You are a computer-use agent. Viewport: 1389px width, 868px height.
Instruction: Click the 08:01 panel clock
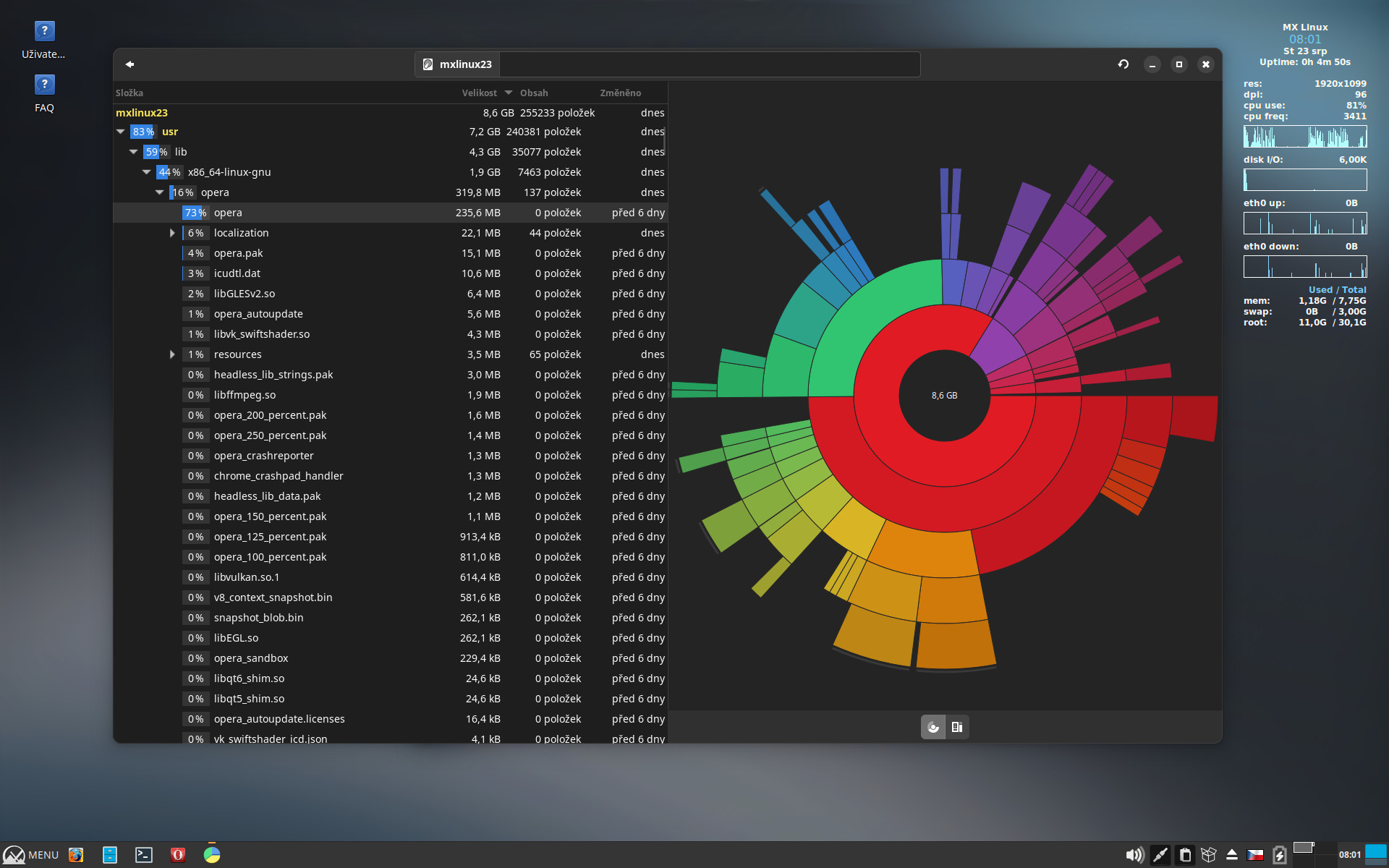1350,855
